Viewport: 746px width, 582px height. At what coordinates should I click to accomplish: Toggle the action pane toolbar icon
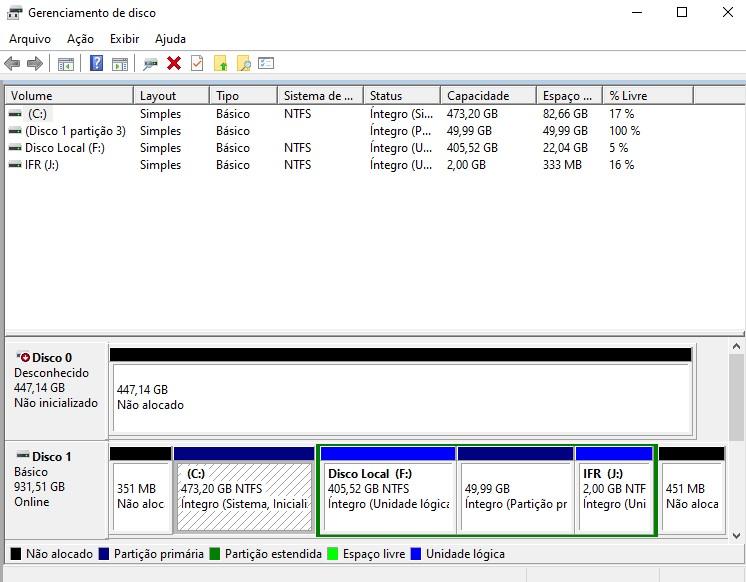pyautogui.click(x=120, y=63)
